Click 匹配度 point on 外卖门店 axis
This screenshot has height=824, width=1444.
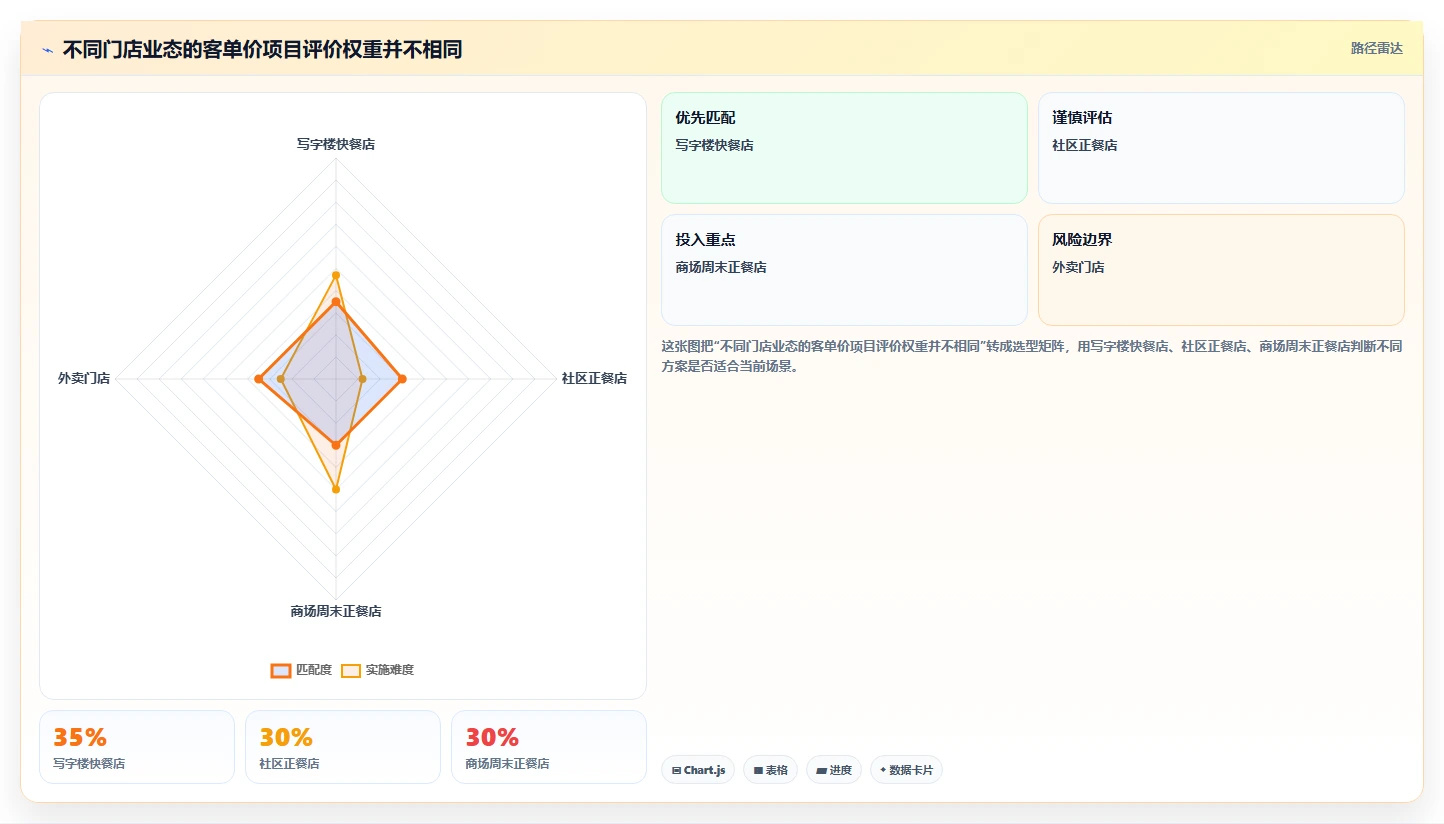point(258,379)
